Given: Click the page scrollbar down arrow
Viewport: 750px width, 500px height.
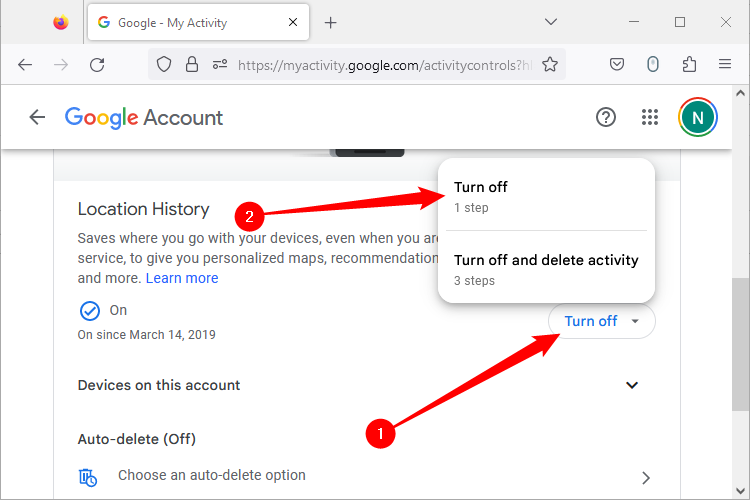Looking at the screenshot, I should click(x=740, y=491).
